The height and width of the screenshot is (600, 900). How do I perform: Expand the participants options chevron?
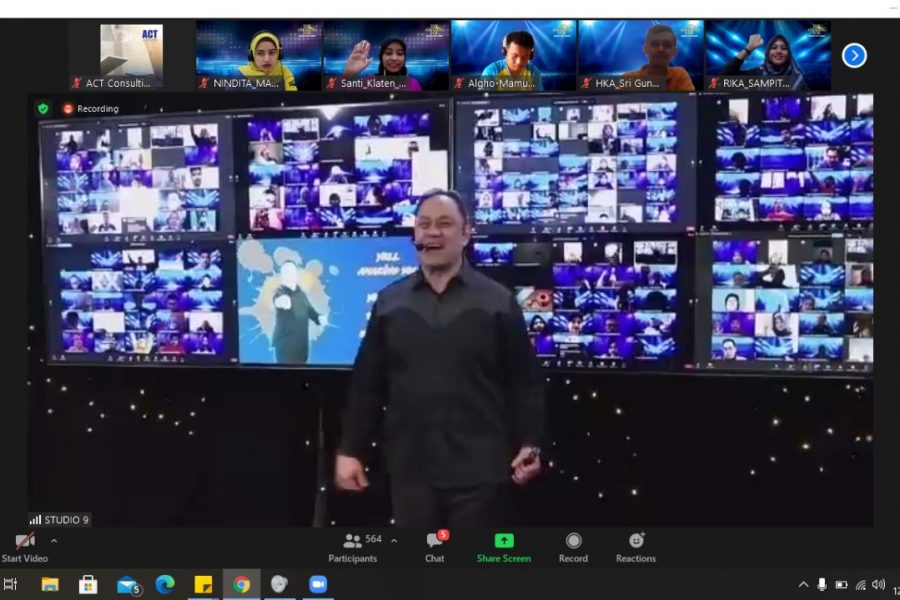[x=394, y=541]
